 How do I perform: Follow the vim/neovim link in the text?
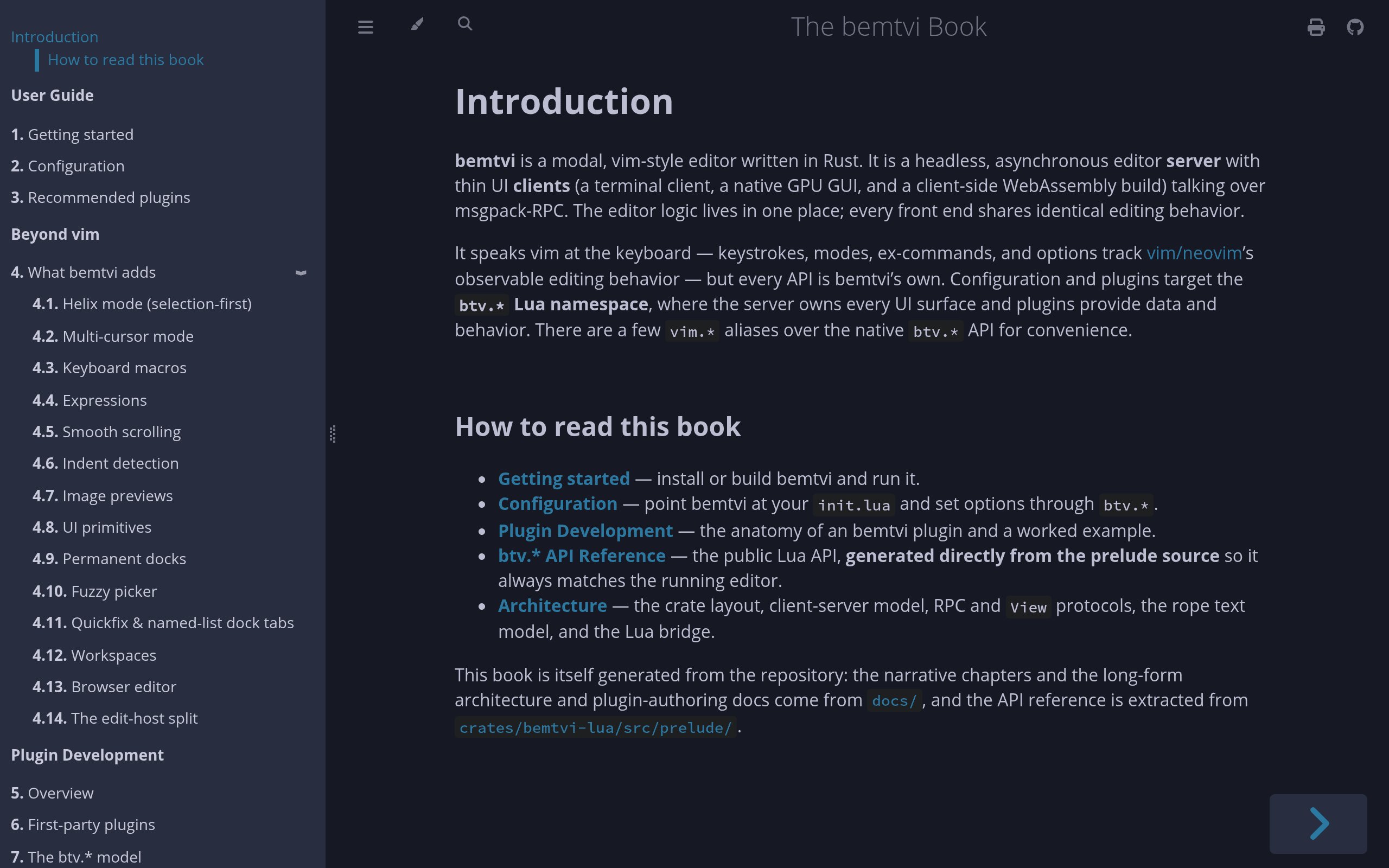[x=1194, y=253]
